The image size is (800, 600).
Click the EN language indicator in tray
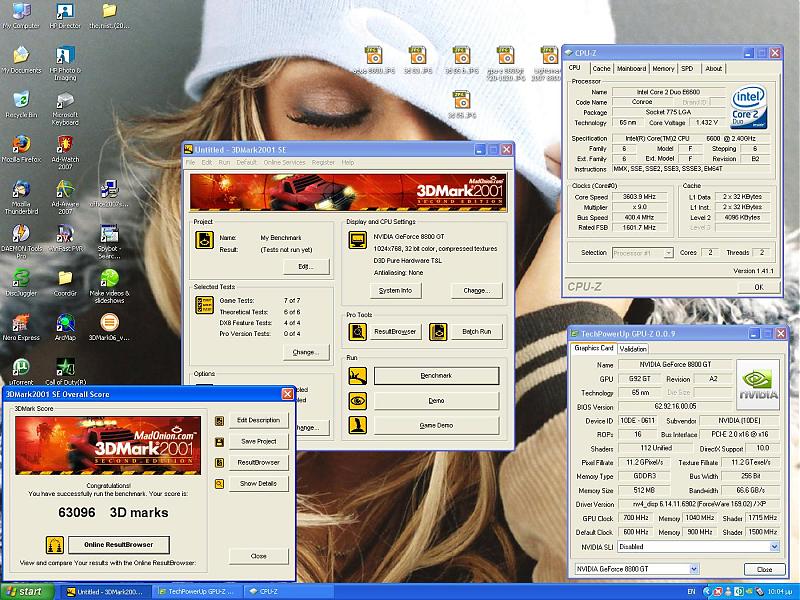click(691, 592)
